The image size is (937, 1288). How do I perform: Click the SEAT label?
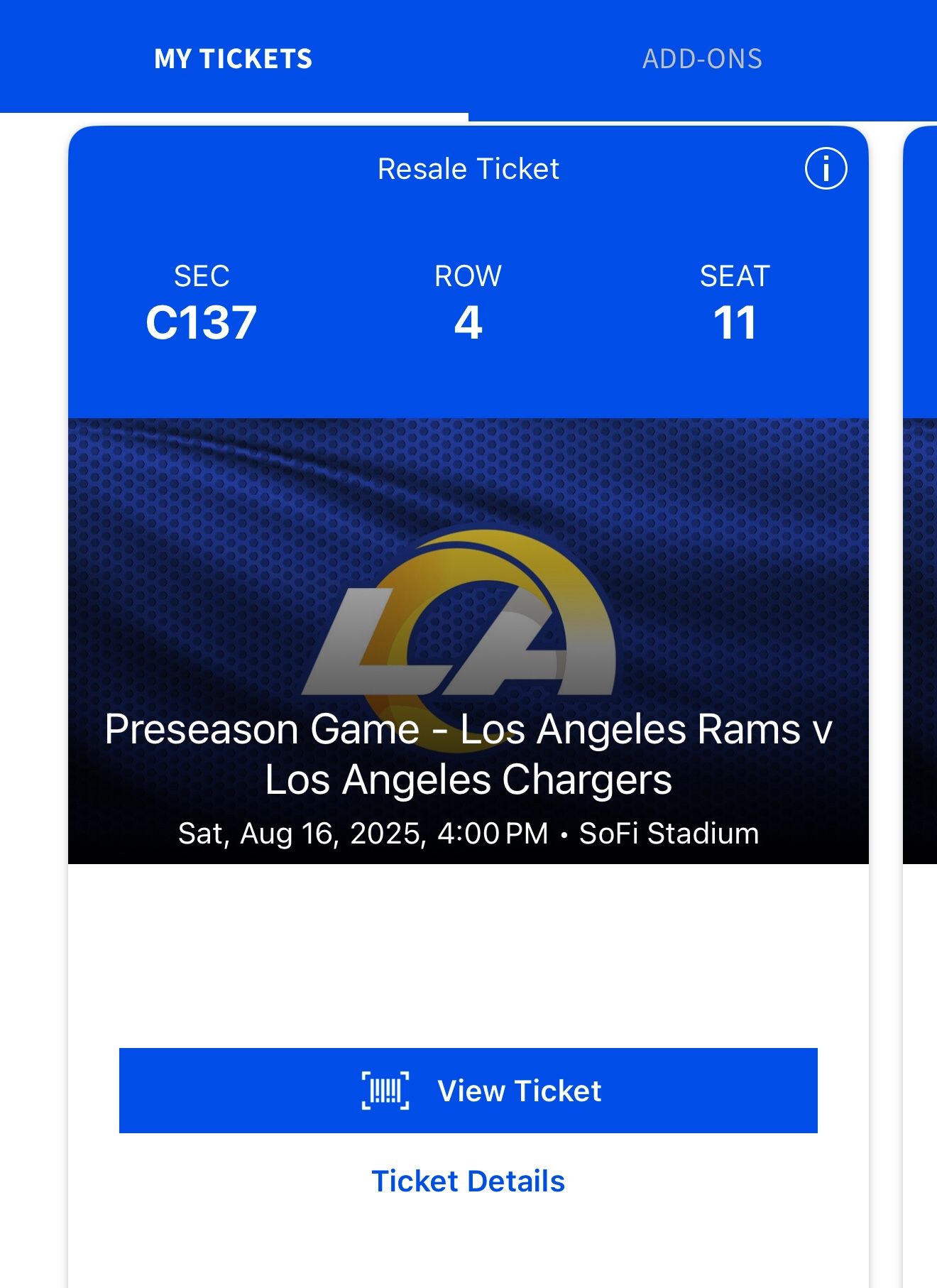pos(735,276)
